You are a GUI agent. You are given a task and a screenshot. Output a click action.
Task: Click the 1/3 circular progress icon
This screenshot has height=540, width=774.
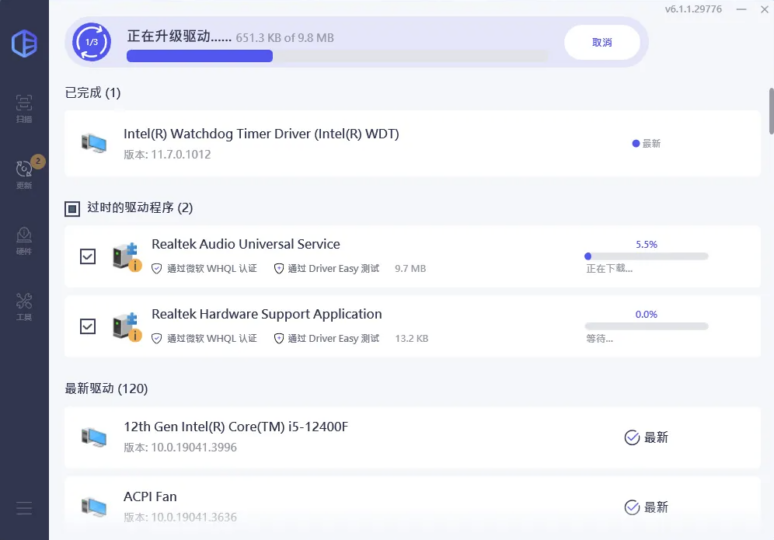[x=92, y=42]
